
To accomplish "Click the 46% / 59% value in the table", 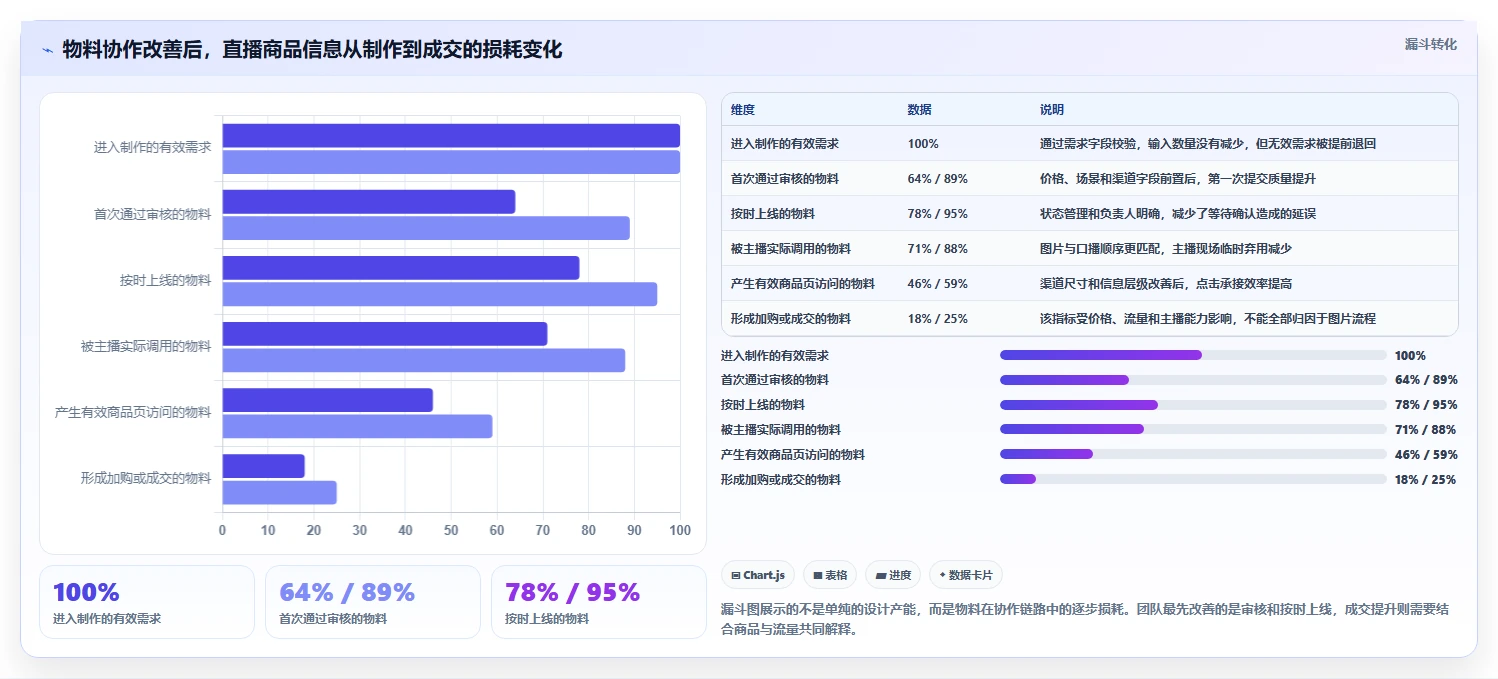I will point(938,284).
